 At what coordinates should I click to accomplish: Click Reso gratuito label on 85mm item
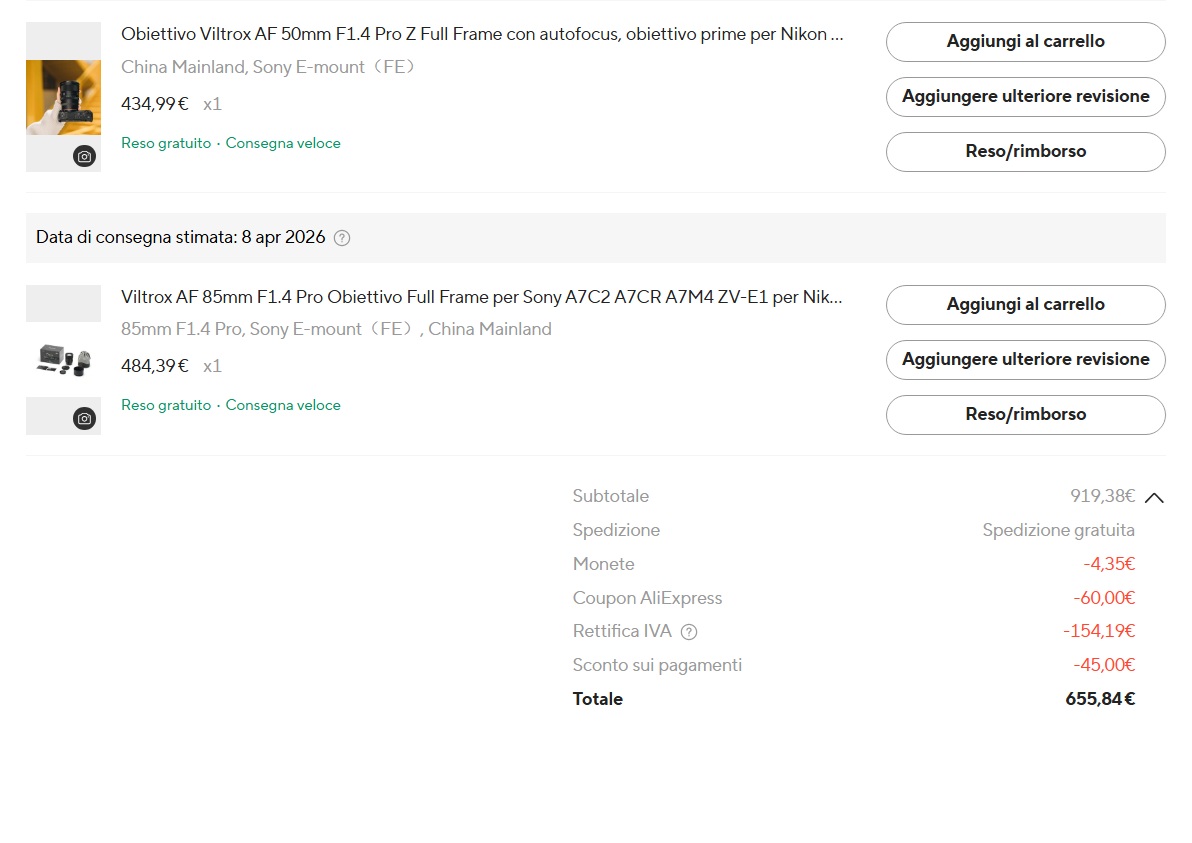[166, 405]
